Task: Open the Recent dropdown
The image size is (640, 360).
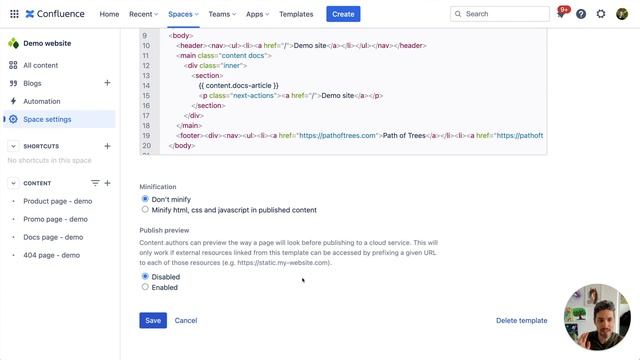Action: coord(143,14)
